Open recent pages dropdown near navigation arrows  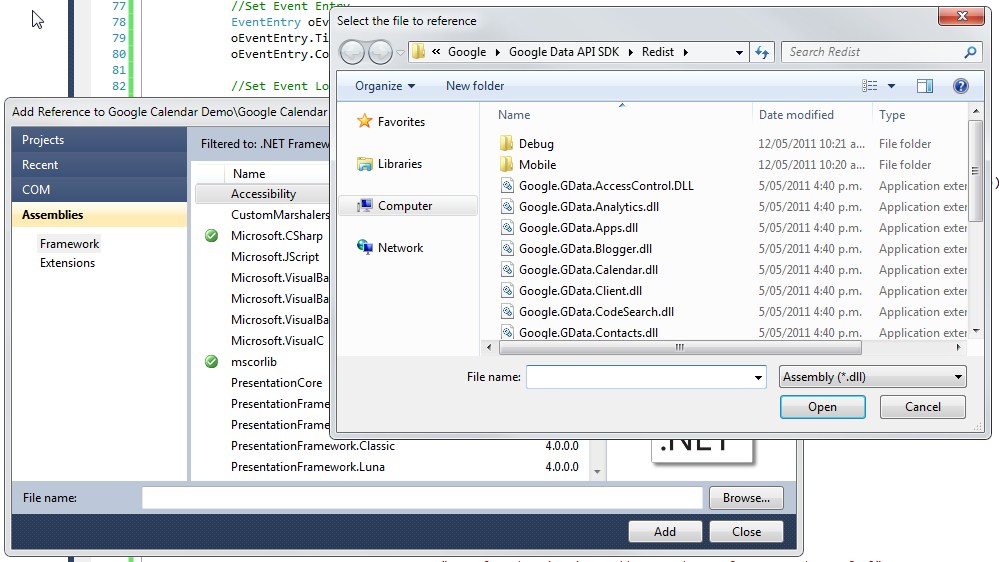400,53
